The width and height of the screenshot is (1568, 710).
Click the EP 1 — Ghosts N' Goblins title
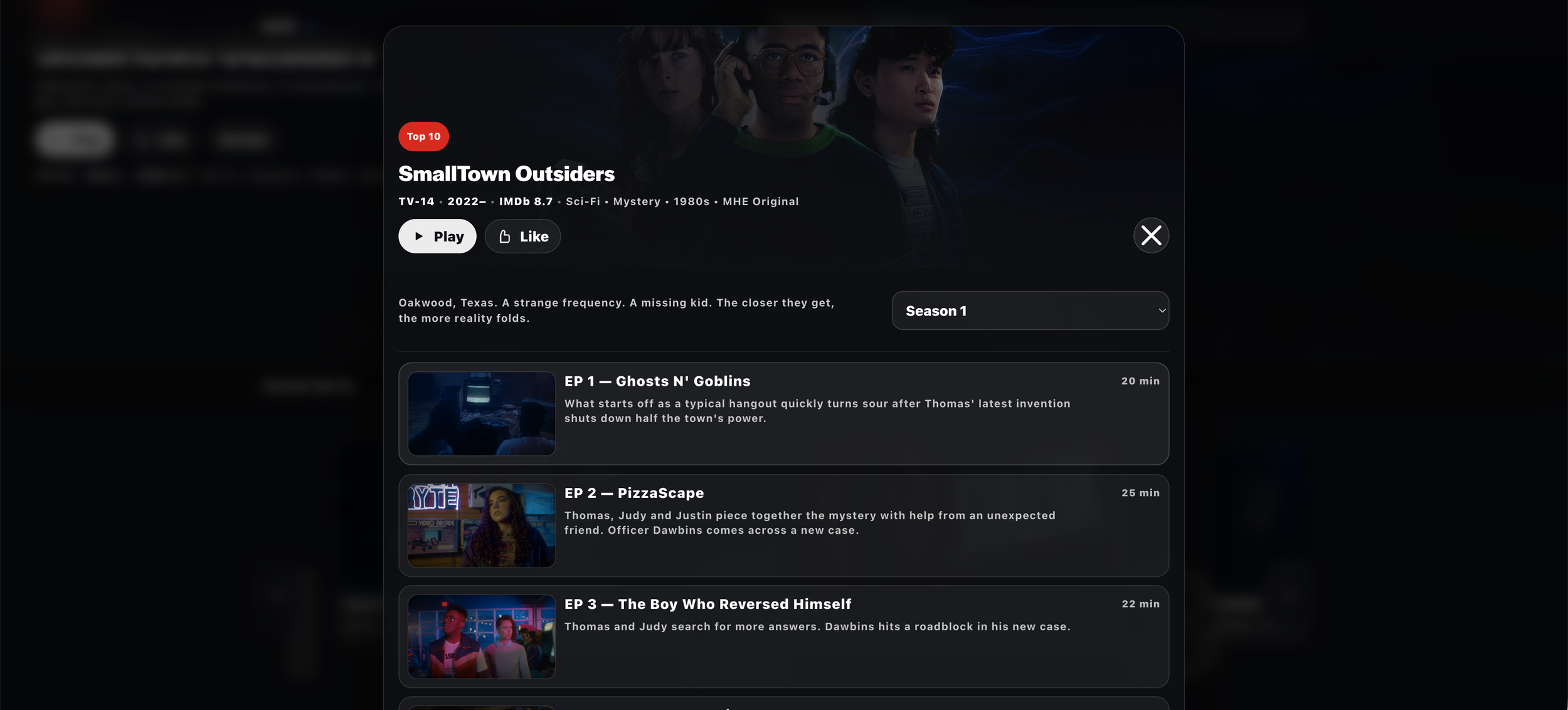point(657,381)
